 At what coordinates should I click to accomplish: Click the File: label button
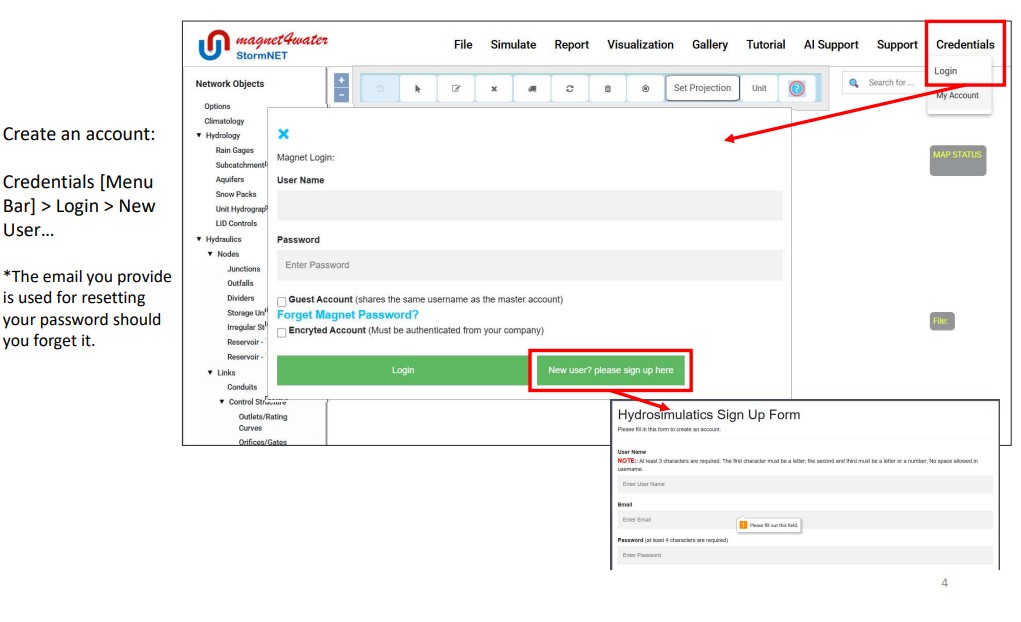click(x=942, y=321)
